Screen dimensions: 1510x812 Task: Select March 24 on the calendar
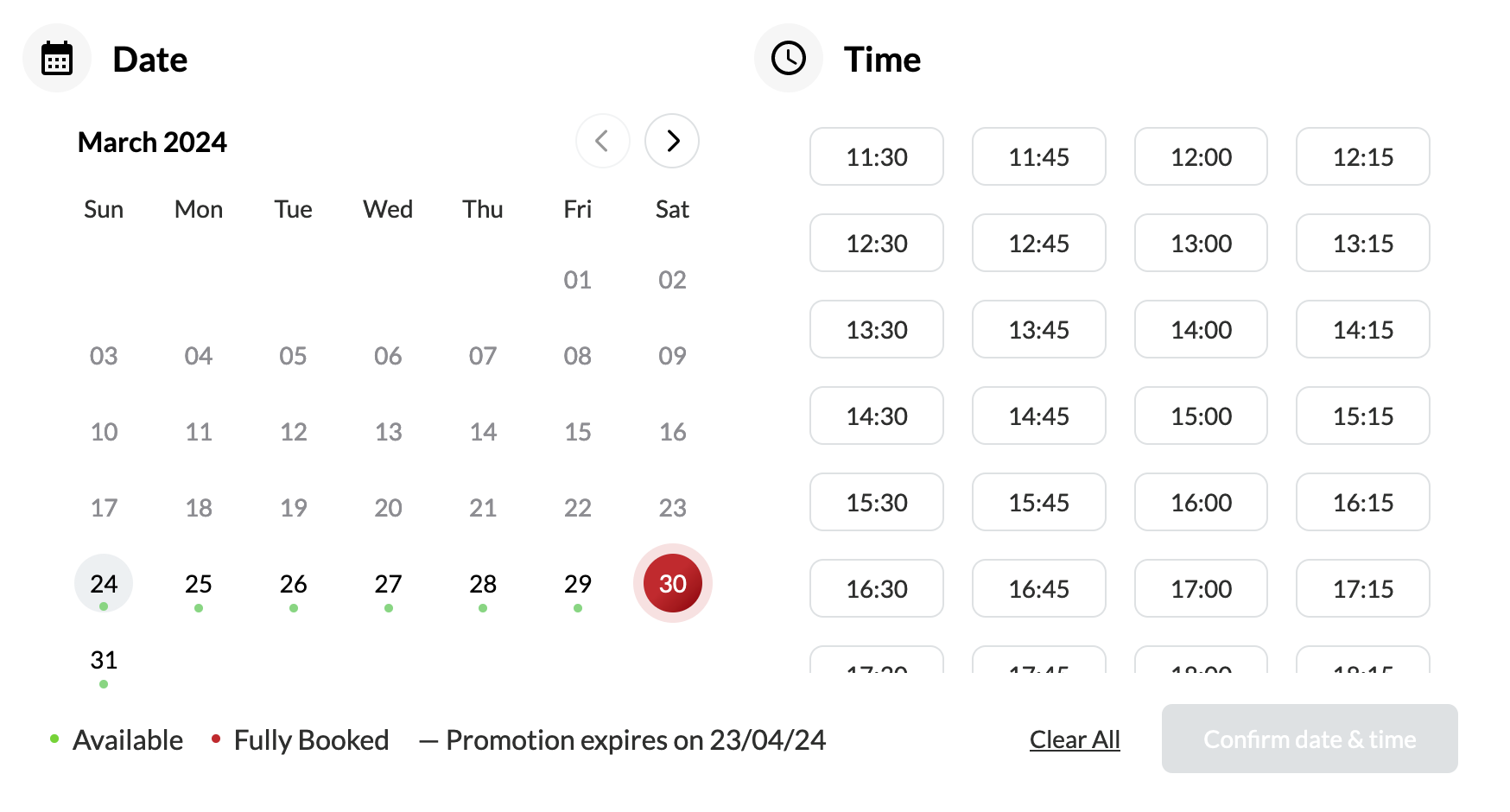104,584
